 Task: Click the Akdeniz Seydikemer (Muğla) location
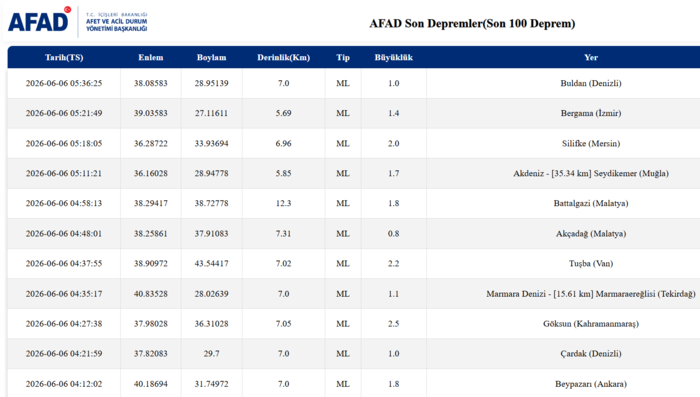click(591, 173)
